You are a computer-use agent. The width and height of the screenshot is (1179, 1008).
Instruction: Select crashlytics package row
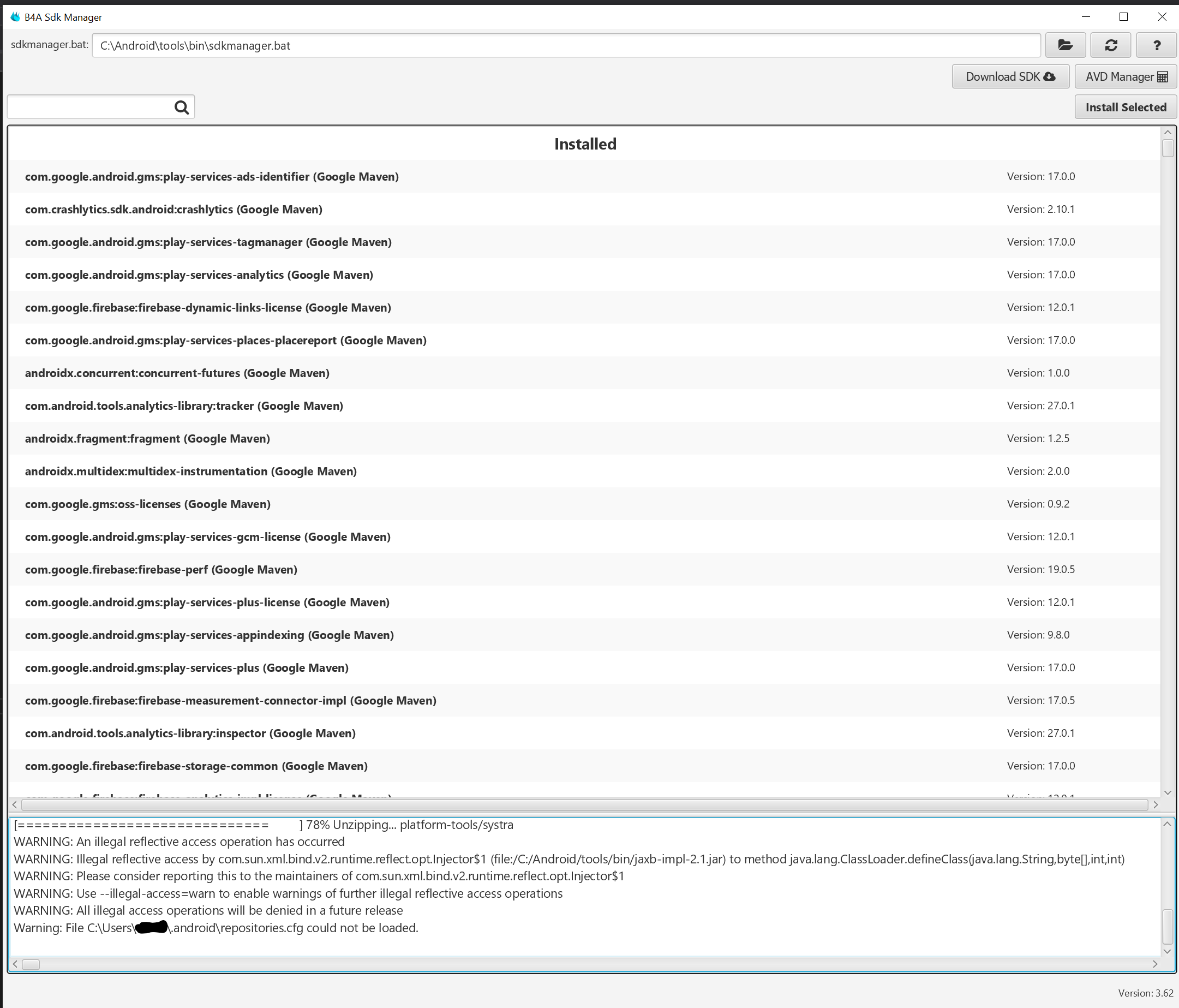(584, 210)
